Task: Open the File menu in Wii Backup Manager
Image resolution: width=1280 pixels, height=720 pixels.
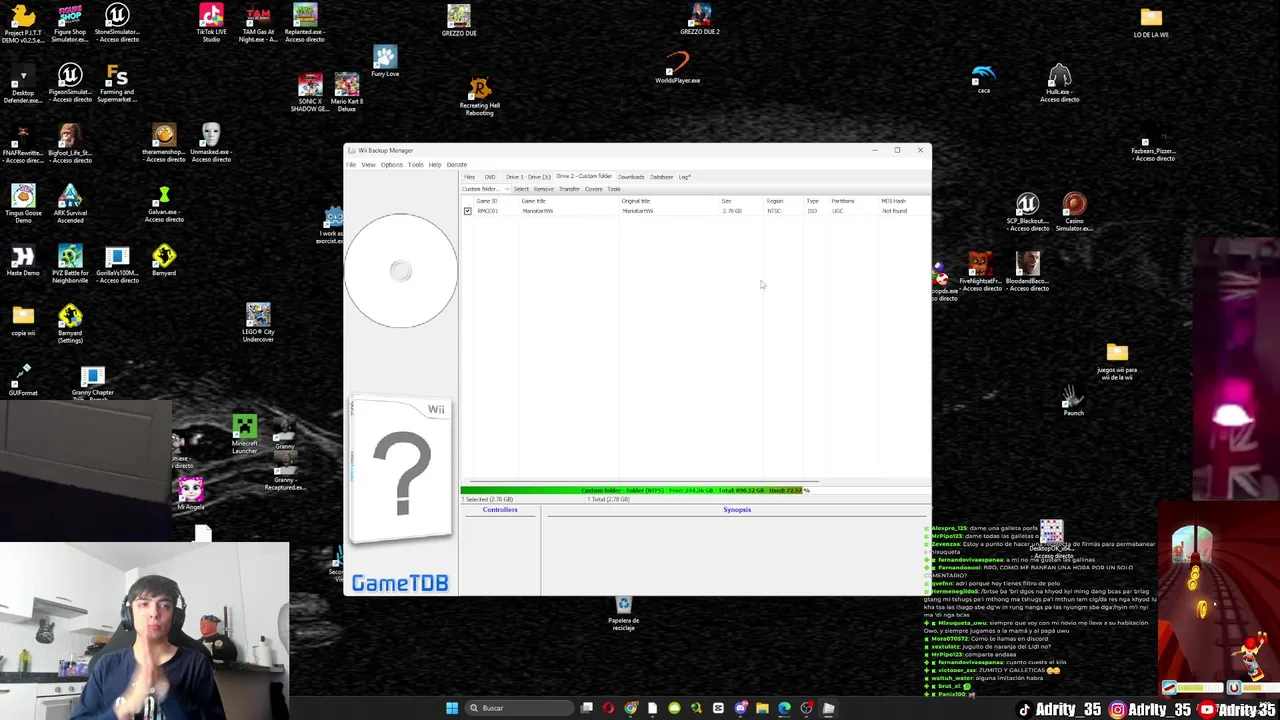Action: [351, 165]
